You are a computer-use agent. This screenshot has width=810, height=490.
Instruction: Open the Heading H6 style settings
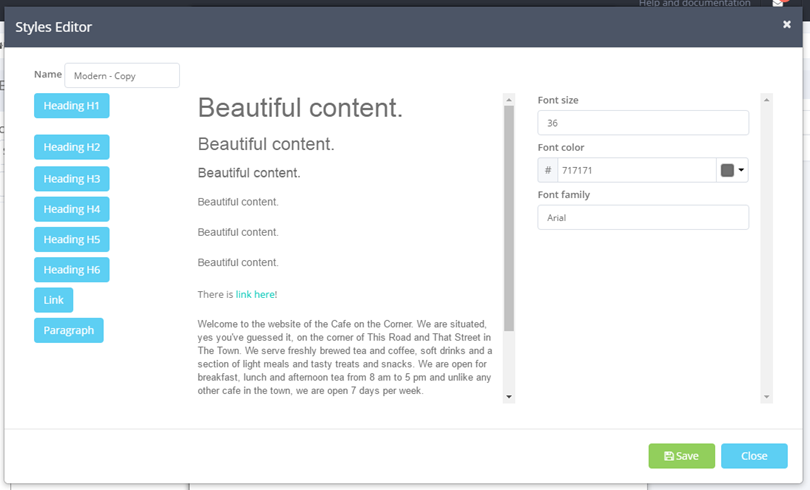[72, 270]
